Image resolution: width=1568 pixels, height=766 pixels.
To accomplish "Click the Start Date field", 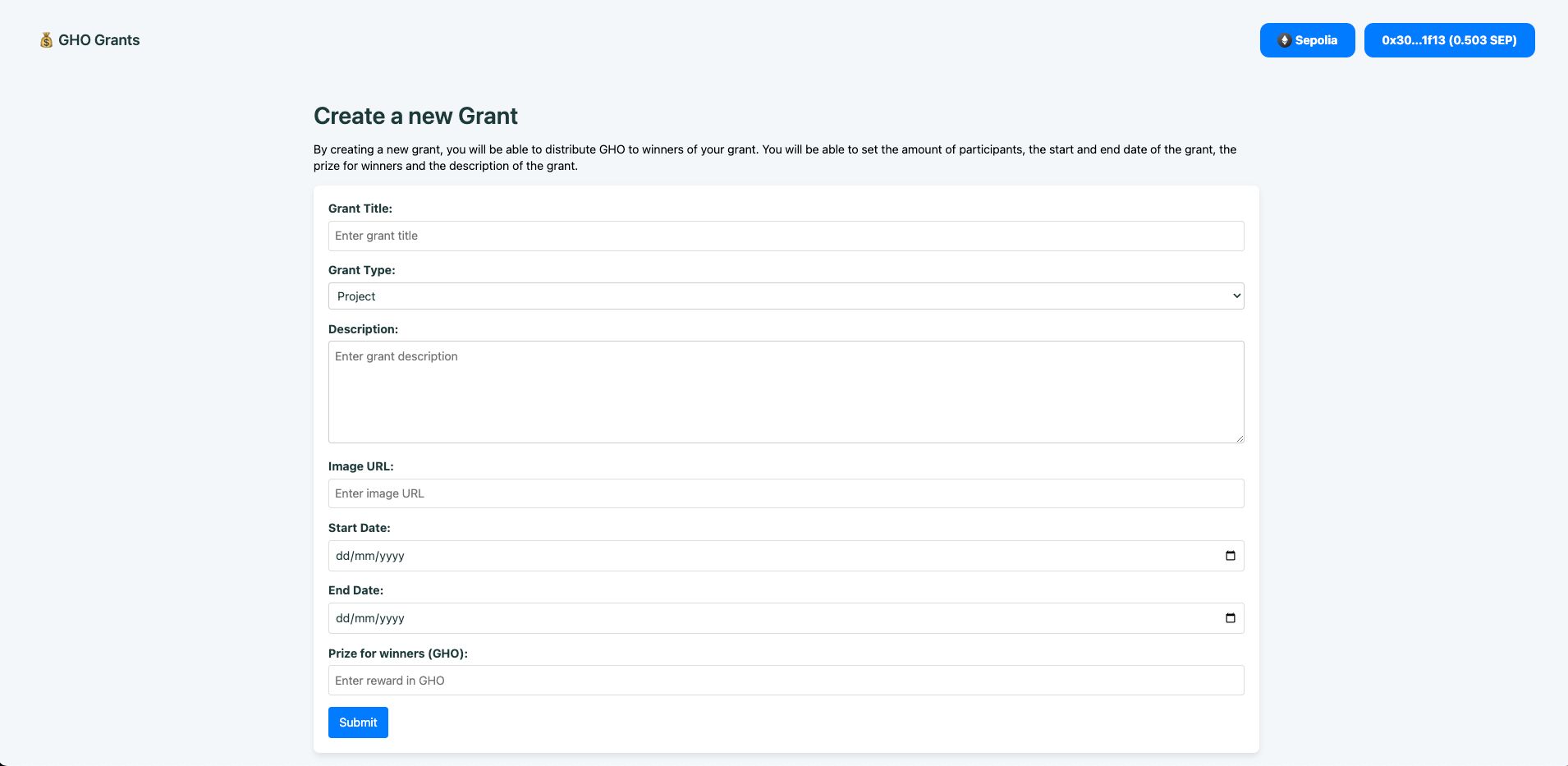I will tap(786, 556).
